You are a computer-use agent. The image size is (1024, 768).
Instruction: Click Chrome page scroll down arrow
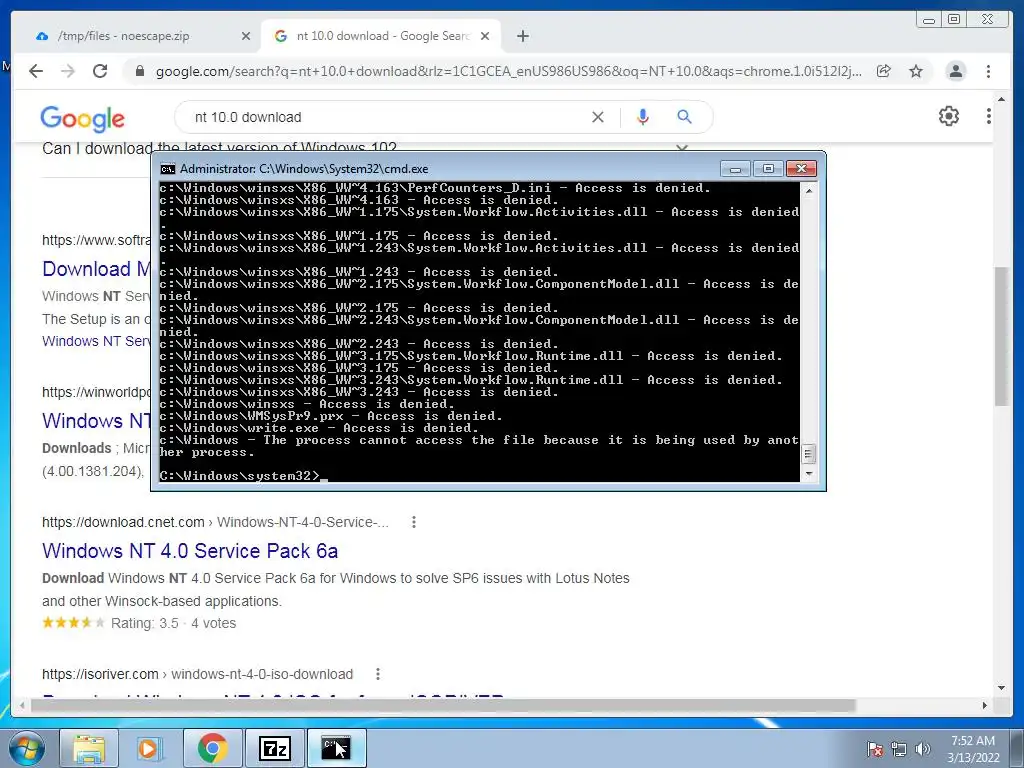click(x=1002, y=687)
